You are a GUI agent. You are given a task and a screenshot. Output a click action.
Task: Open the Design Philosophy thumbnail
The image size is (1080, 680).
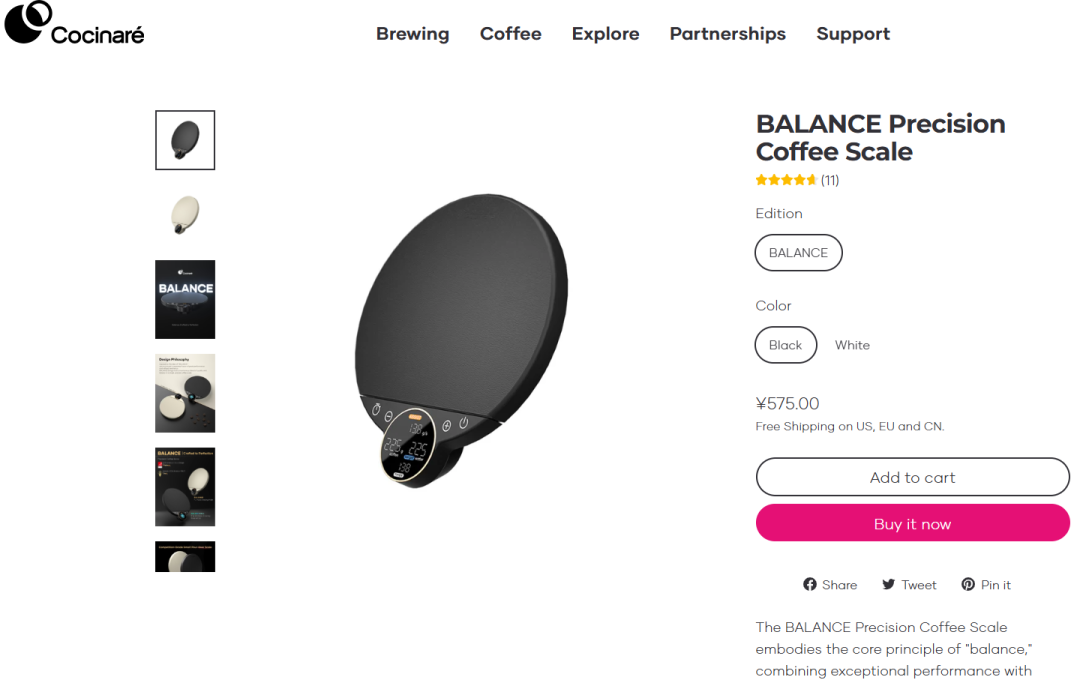click(185, 393)
